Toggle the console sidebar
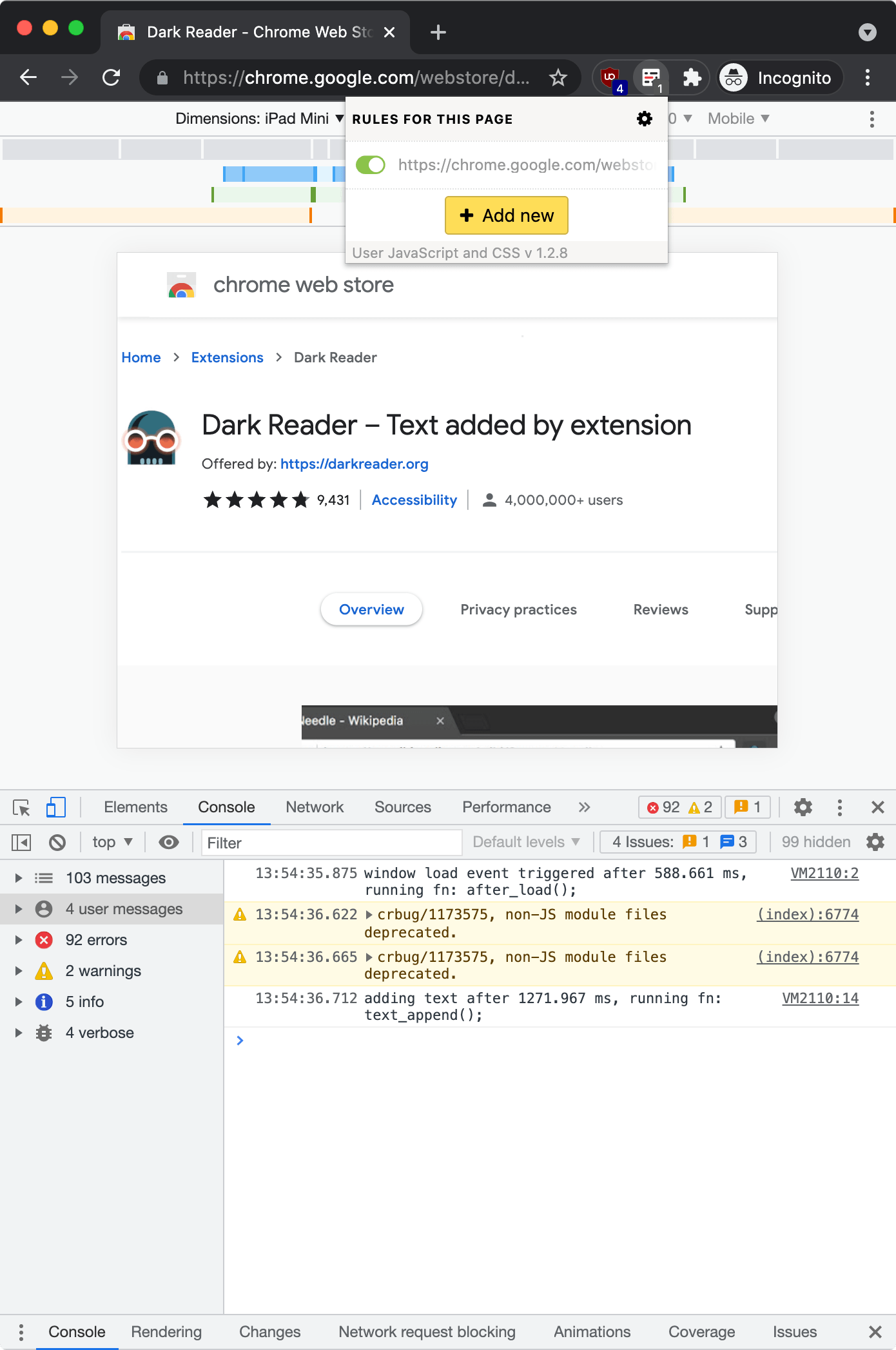The width and height of the screenshot is (896, 1350). click(x=21, y=843)
